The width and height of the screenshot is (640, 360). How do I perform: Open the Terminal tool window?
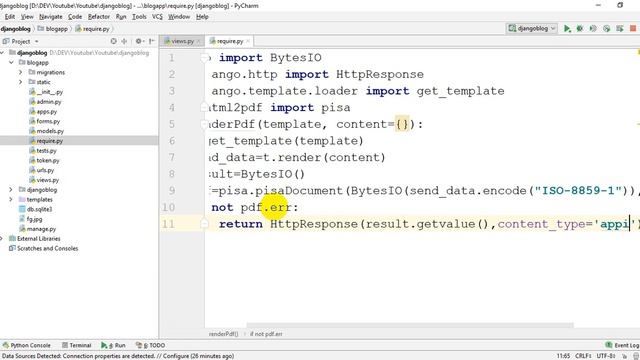point(76,345)
